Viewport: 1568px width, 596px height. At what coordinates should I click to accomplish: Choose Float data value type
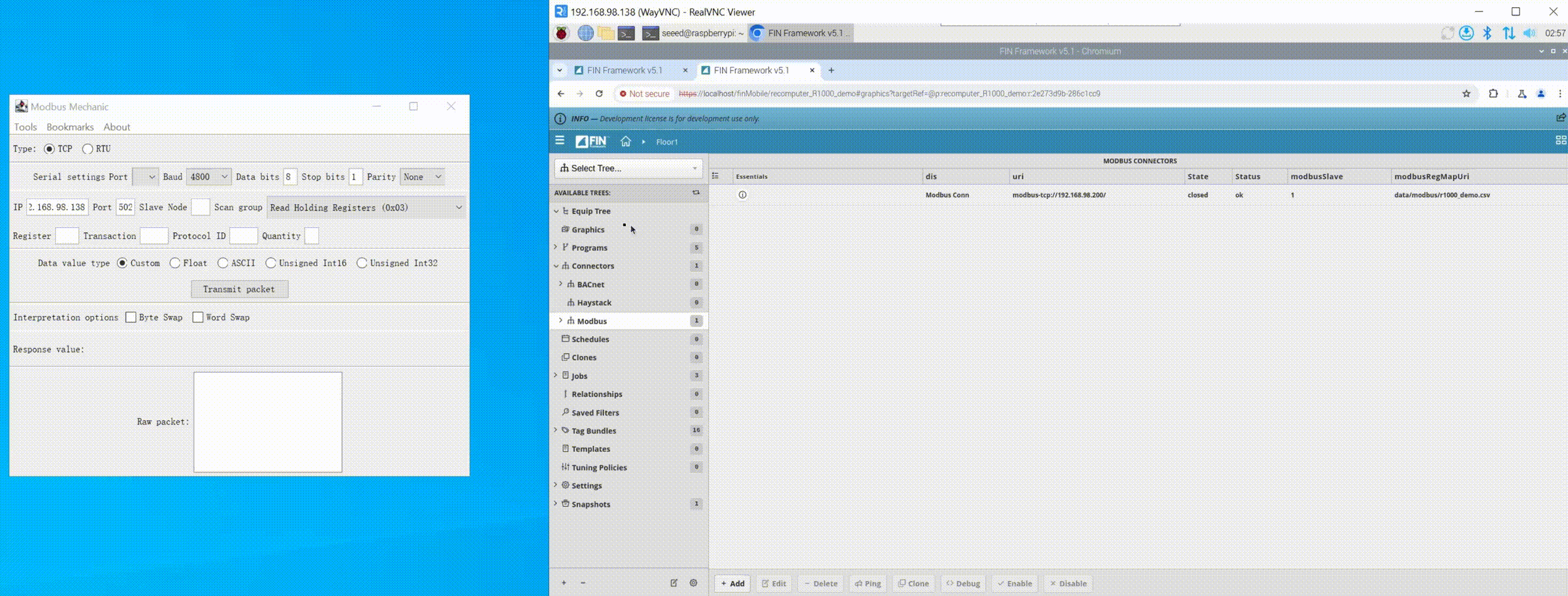click(175, 263)
